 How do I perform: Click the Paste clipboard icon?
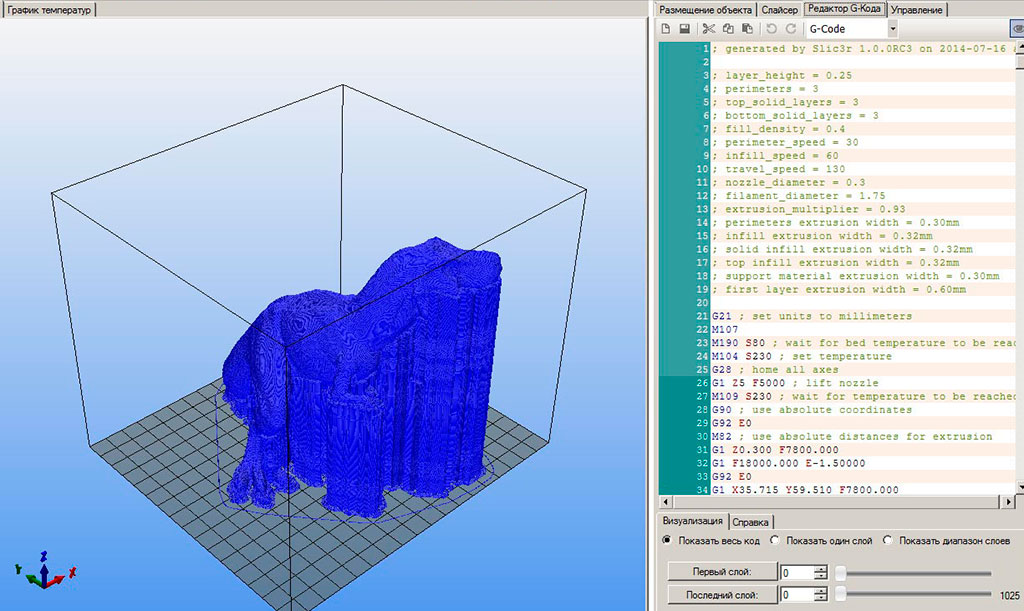click(747, 29)
